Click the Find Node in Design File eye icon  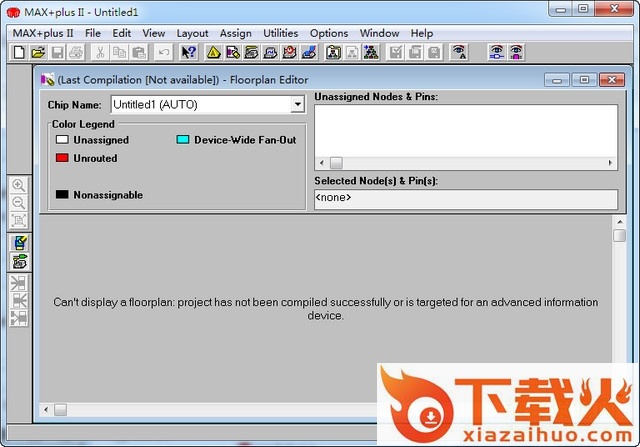tap(497, 52)
